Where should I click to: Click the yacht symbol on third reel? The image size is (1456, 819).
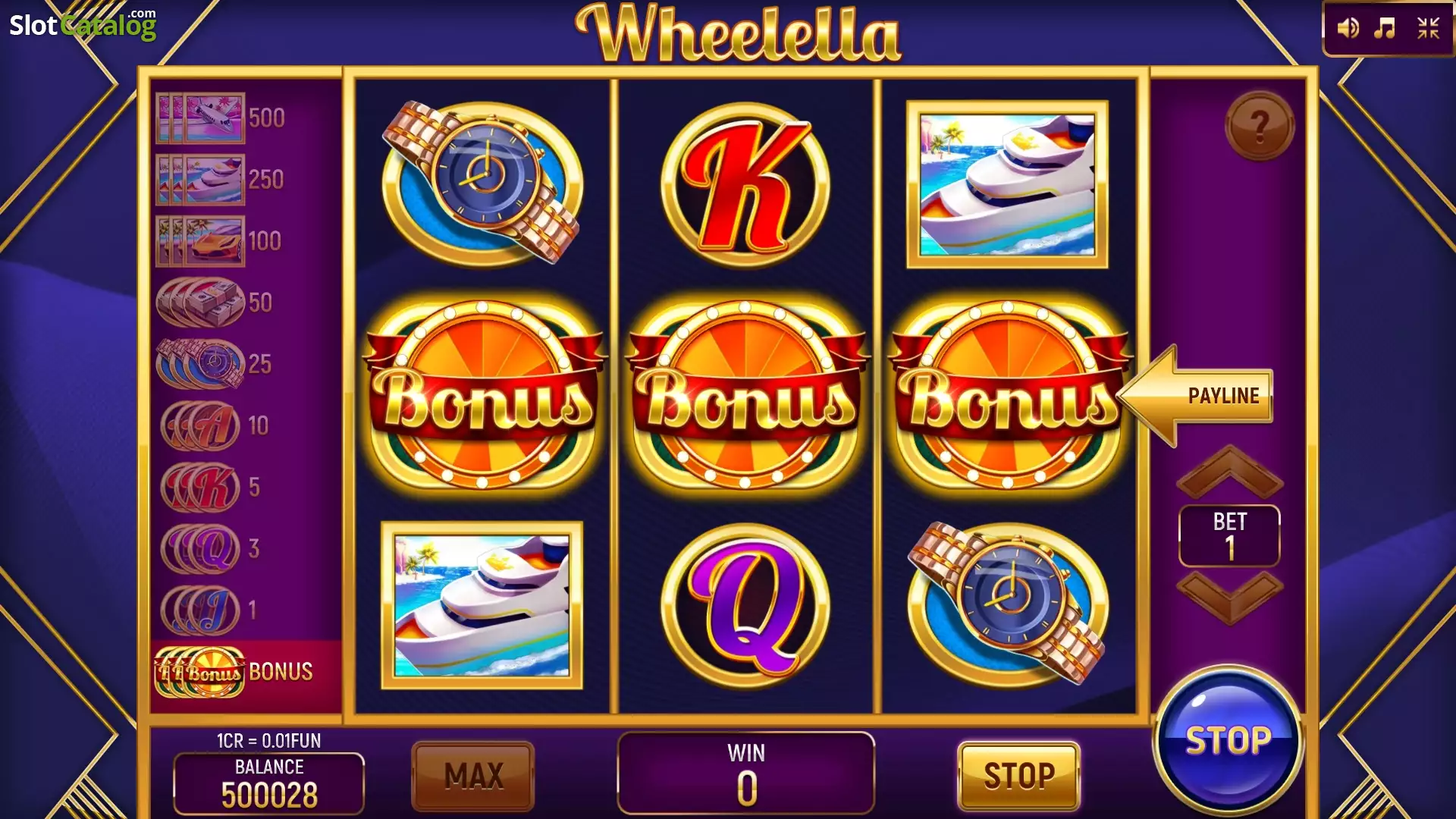point(1007,184)
